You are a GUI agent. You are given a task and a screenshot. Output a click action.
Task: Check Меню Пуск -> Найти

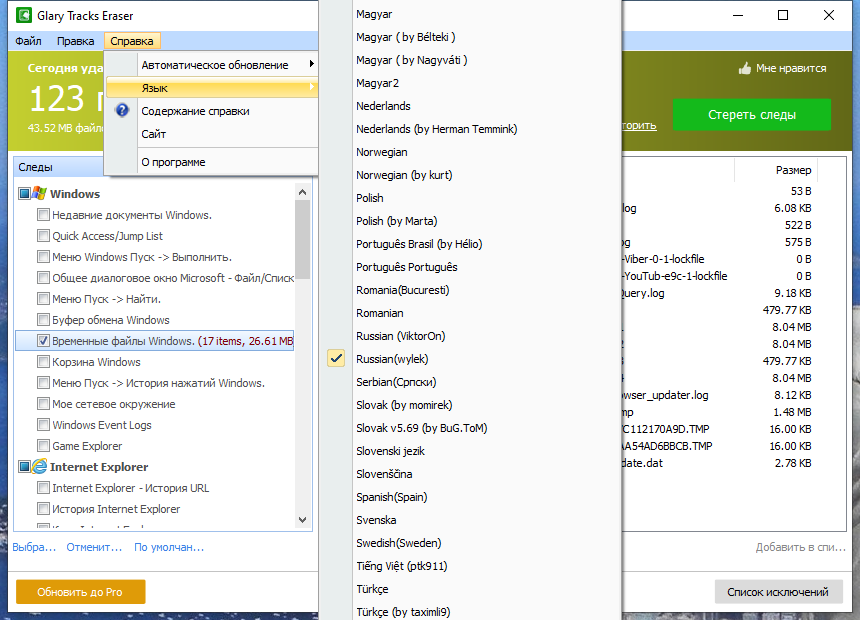tap(43, 298)
